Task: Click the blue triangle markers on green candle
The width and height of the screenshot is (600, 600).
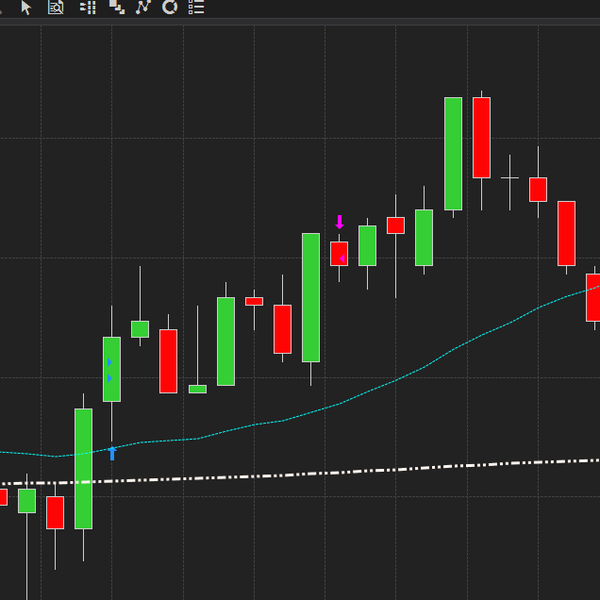Action: [109, 370]
